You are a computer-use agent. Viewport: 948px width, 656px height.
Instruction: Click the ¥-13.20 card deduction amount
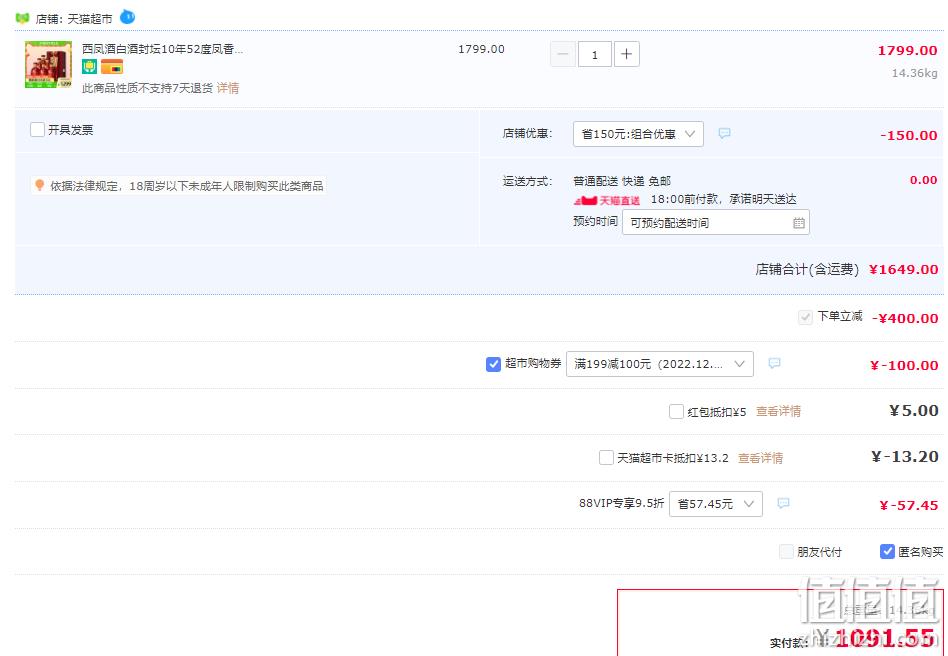(x=905, y=456)
